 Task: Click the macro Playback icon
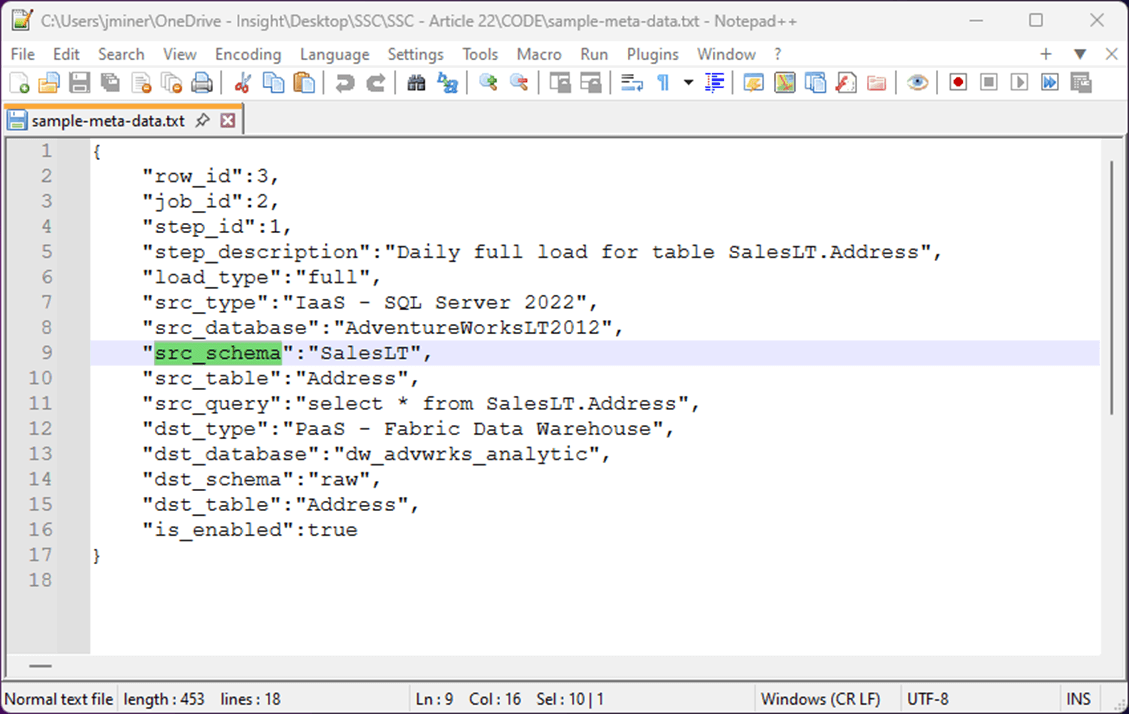click(x=1020, y=83)
